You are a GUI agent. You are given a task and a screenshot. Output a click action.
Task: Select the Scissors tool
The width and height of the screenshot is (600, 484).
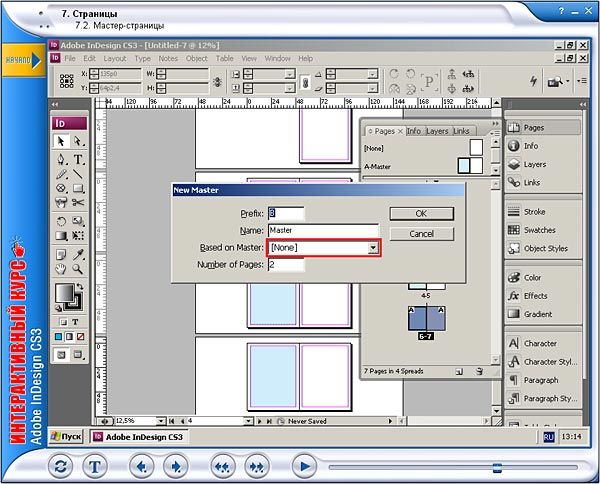click(78, 202)
